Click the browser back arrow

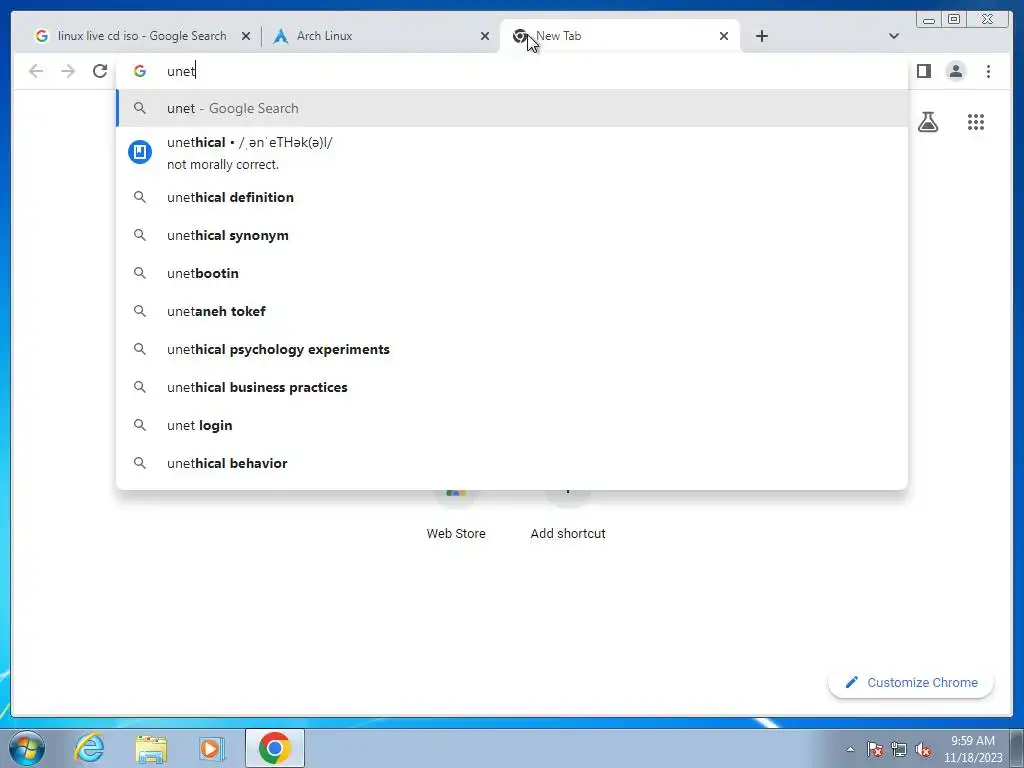pos(36,71)
